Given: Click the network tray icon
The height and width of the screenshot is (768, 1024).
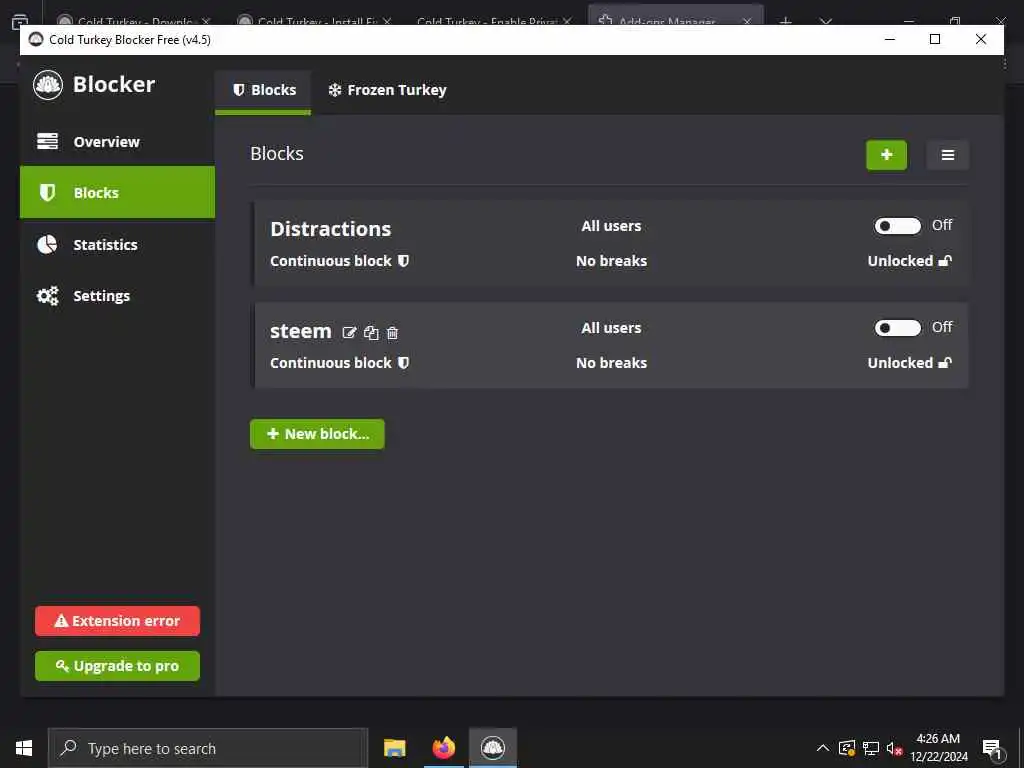Looking at the screenshot, I should tap(871, 748).
